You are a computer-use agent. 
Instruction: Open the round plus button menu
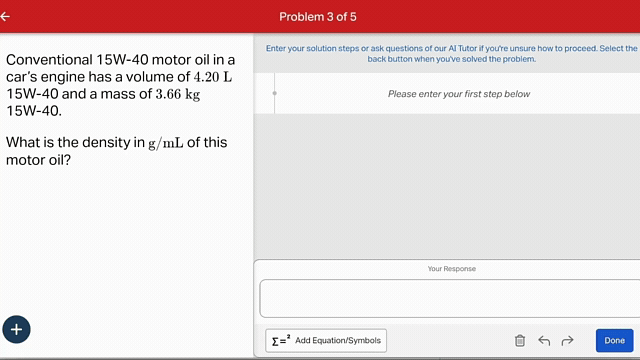tap(16, 329)
